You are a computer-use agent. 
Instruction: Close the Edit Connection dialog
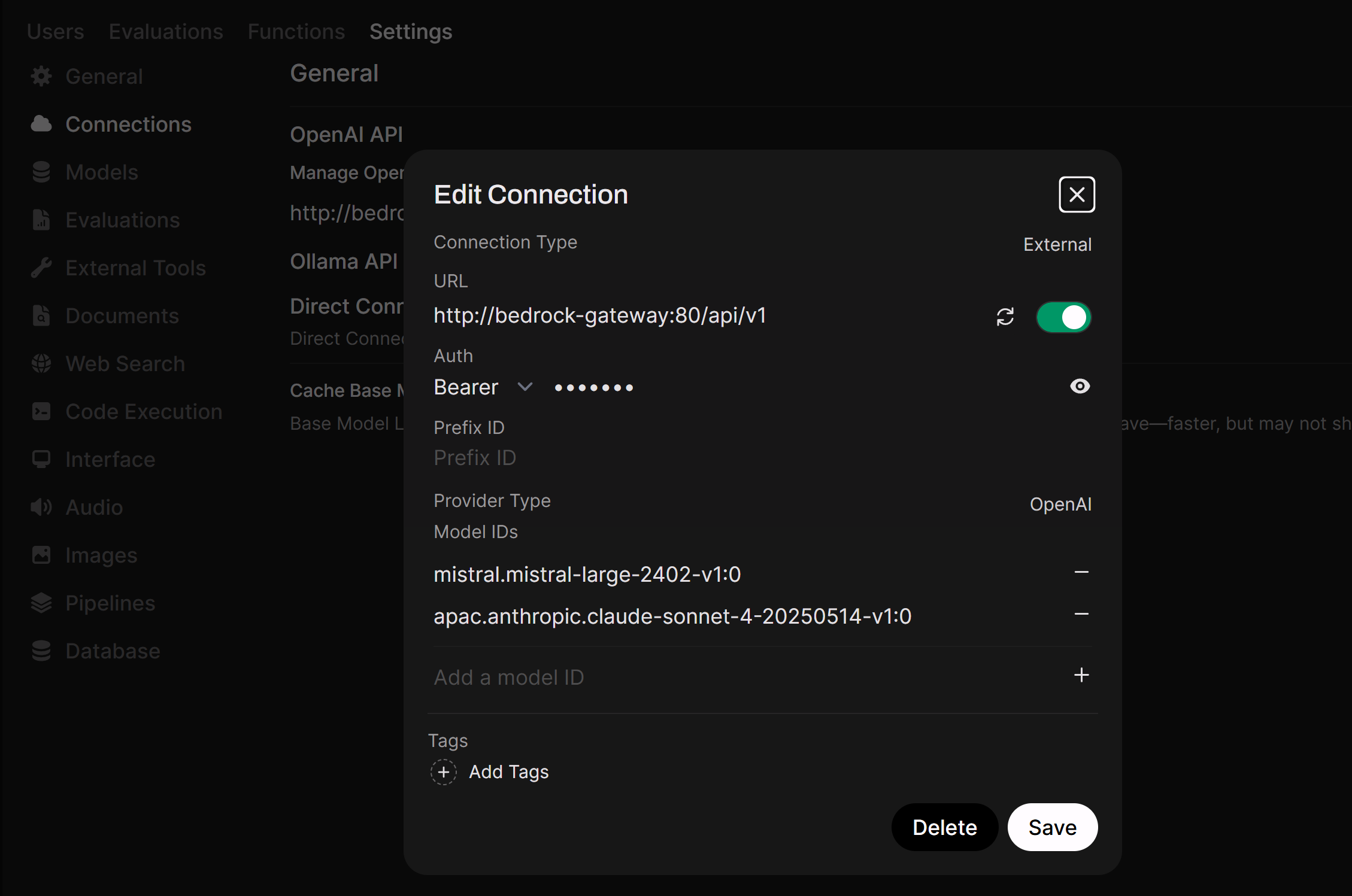(1077, 195)
